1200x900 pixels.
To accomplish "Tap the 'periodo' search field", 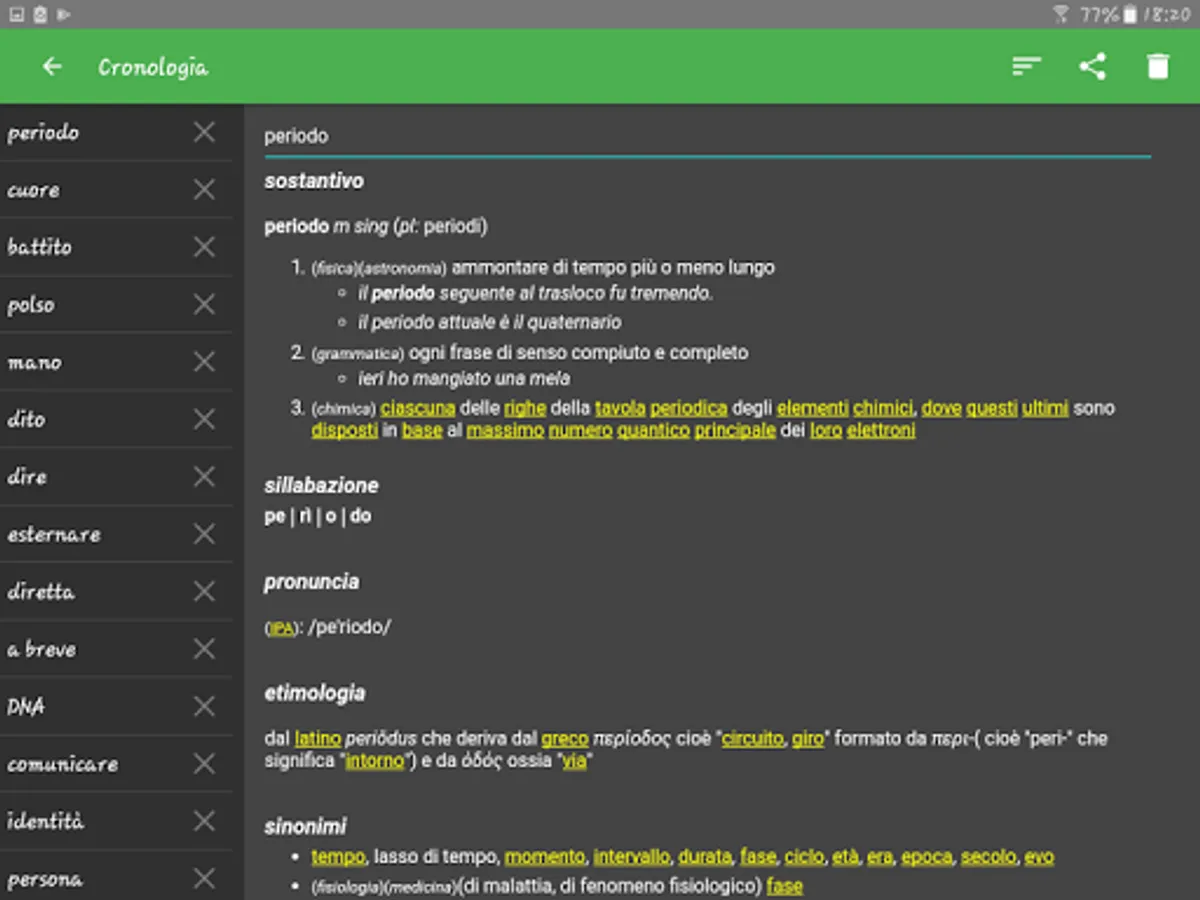I will 707,136.
